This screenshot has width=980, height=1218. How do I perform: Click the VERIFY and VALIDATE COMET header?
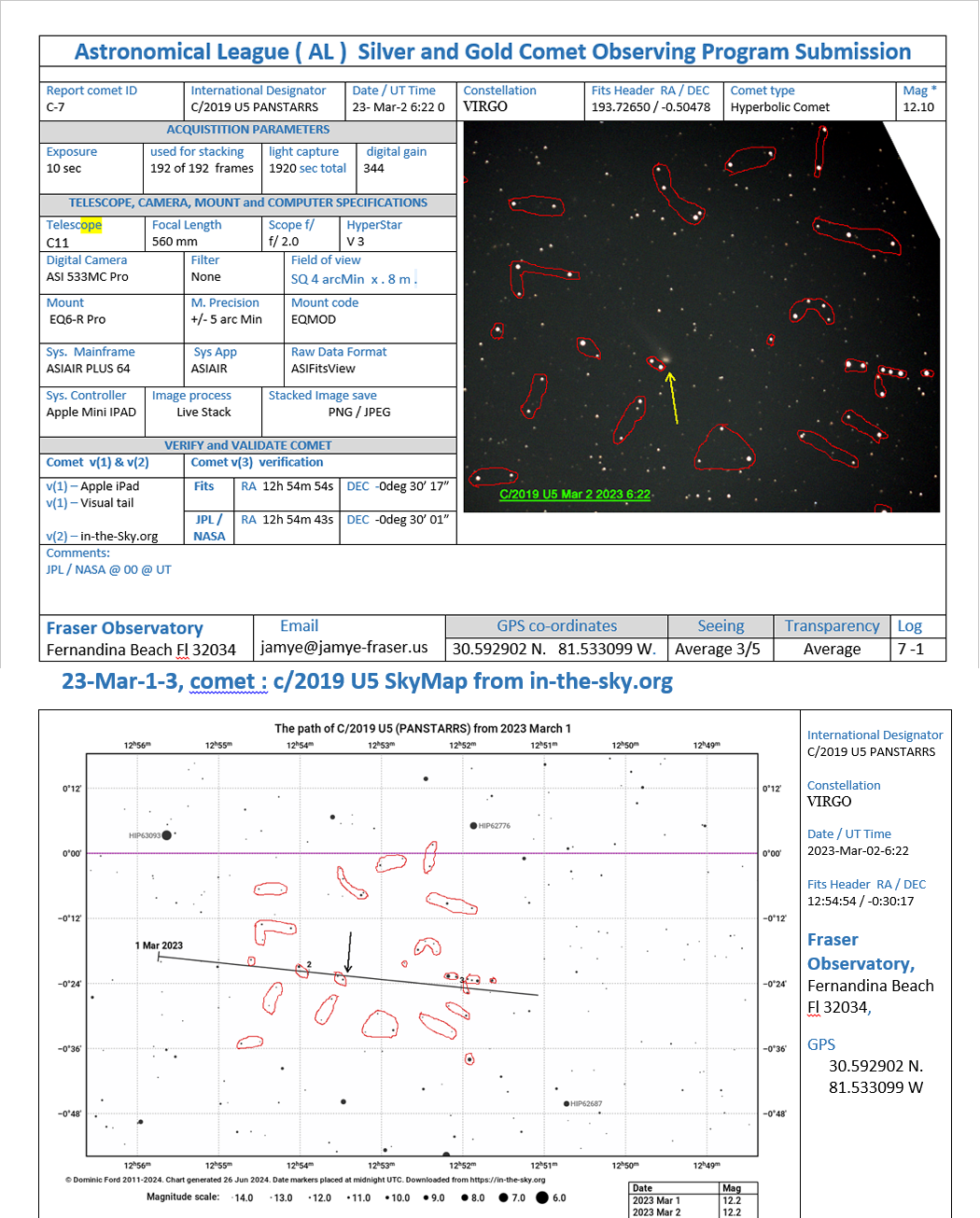click(x=247, y=445)
